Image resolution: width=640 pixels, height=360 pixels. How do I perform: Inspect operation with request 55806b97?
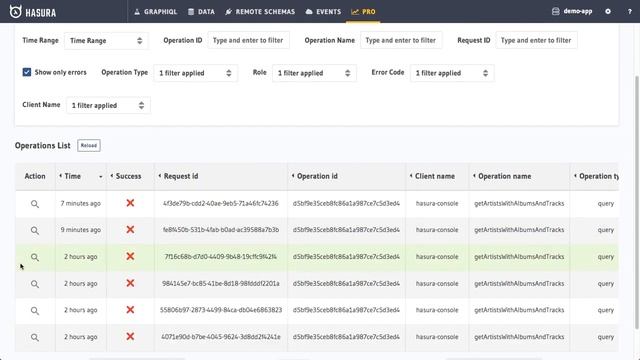point(35,311)
